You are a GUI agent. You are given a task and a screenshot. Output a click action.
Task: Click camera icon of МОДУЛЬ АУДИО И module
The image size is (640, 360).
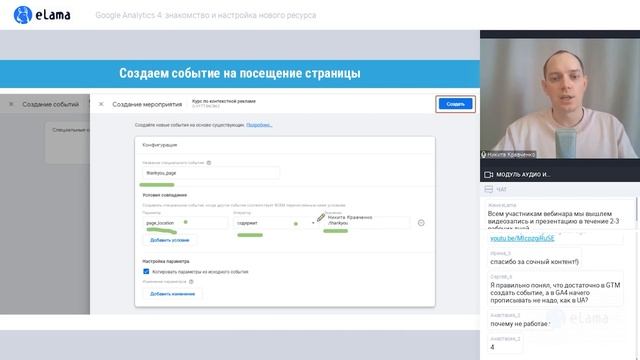click(489, 175)
